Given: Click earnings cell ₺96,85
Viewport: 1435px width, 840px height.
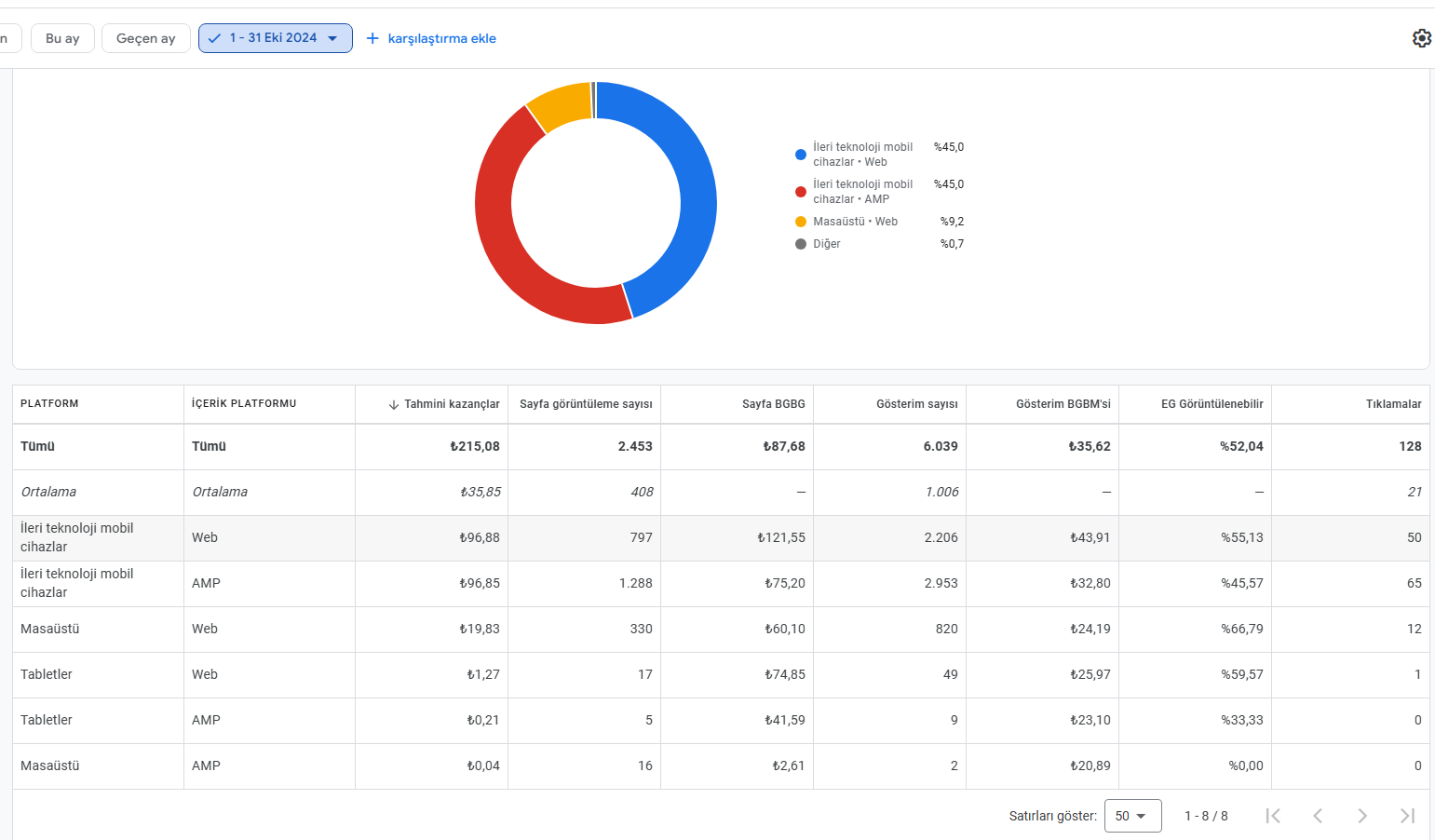Looking at the screenshot, I should [480, 583].
